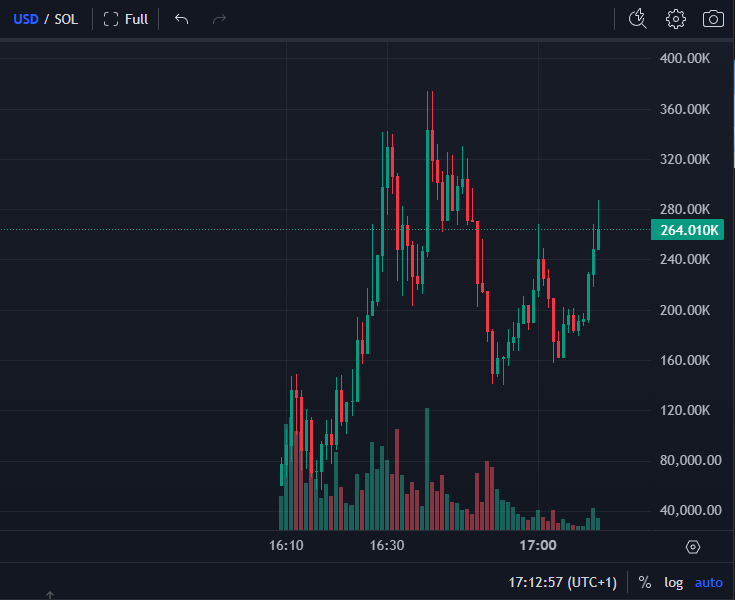Expand the bottom panel arrow
The height and width of the screenshot is (600, 735).
click(50, 595)
